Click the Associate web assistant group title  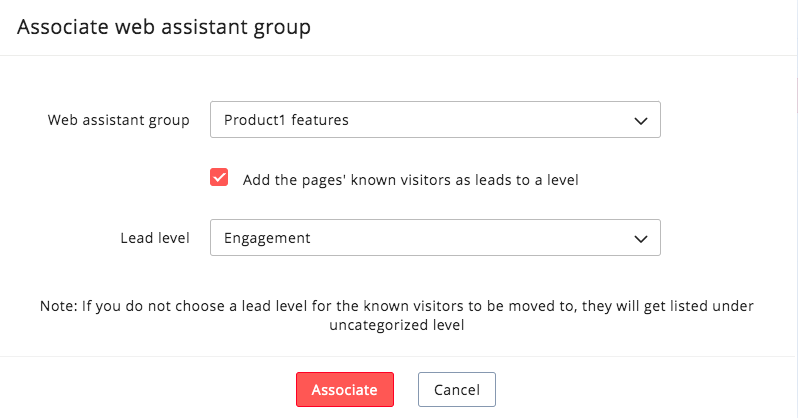click(164, 27)
